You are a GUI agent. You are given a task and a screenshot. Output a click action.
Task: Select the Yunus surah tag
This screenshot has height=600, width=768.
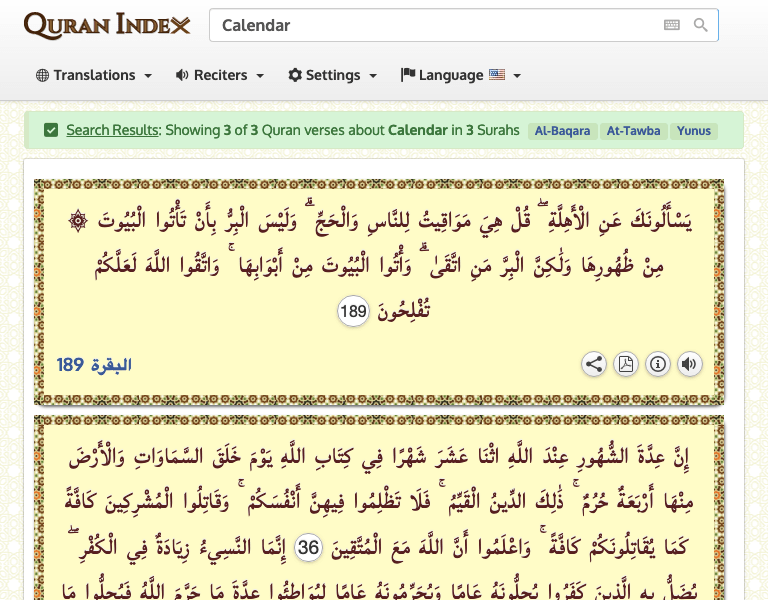[694, 131]
